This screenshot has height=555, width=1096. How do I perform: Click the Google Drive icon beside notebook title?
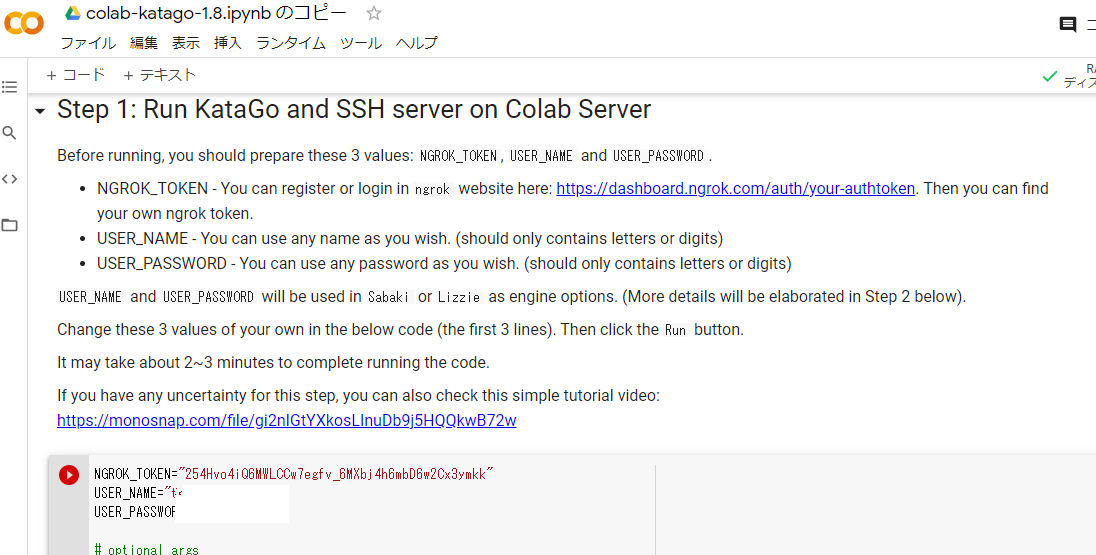pos(73,13)
